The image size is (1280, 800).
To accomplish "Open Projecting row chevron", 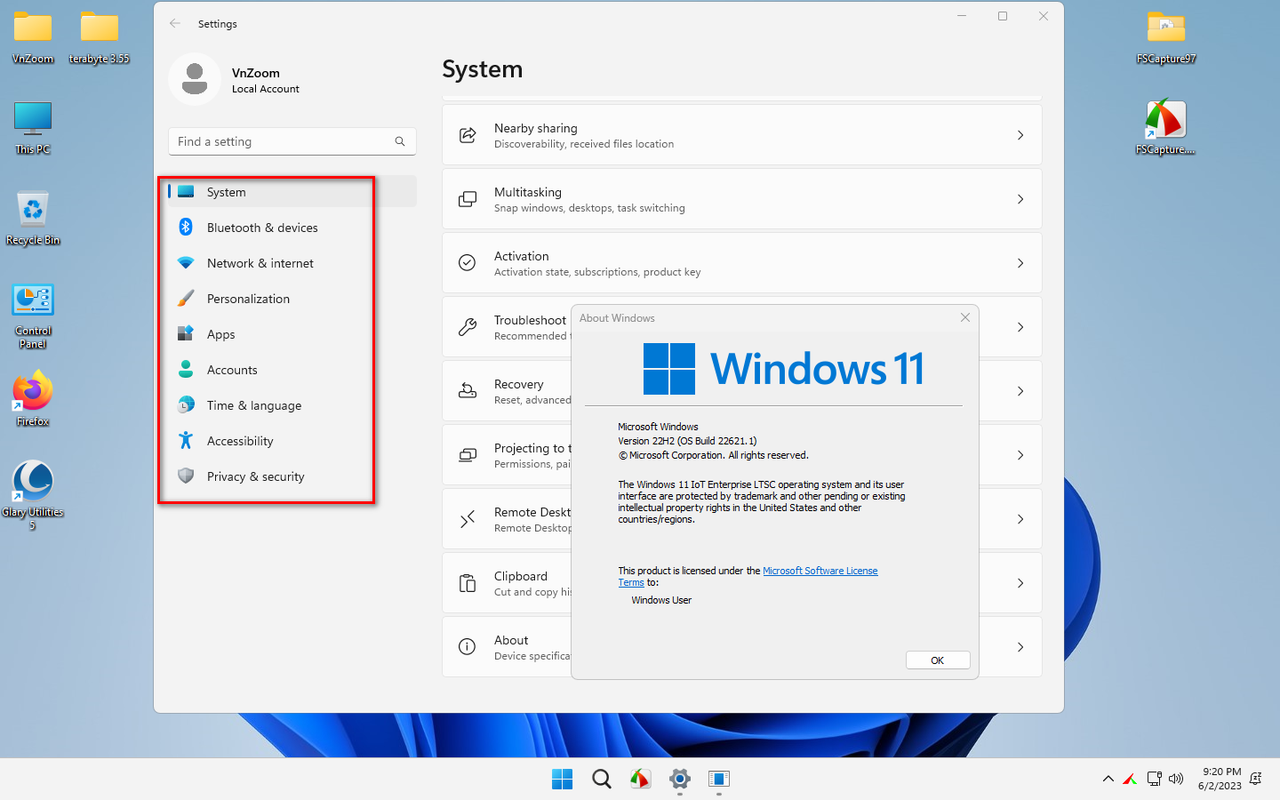I will click(x=1020, y=455).
